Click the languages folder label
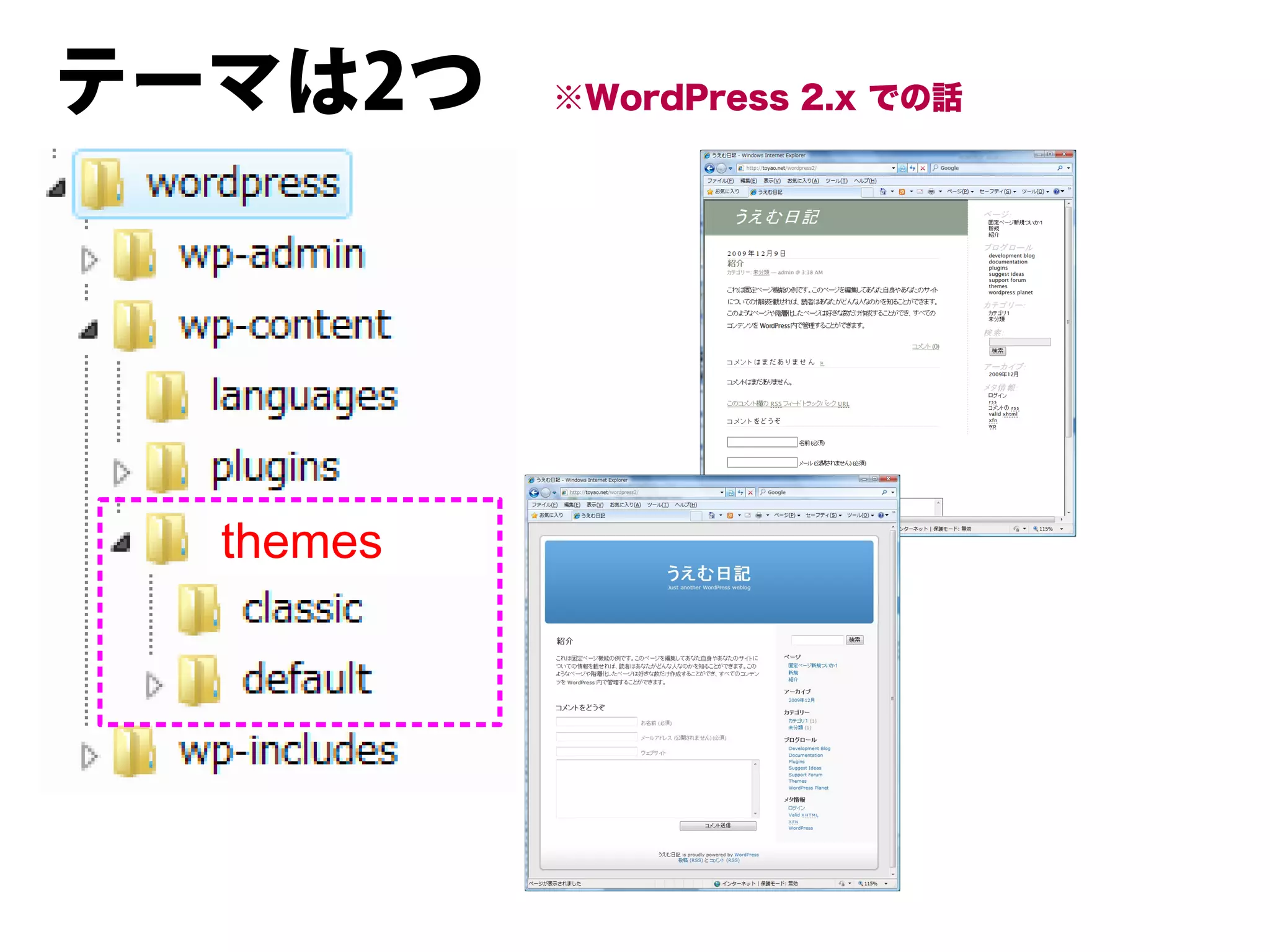 pyautogui.click(x=304, y=397)
